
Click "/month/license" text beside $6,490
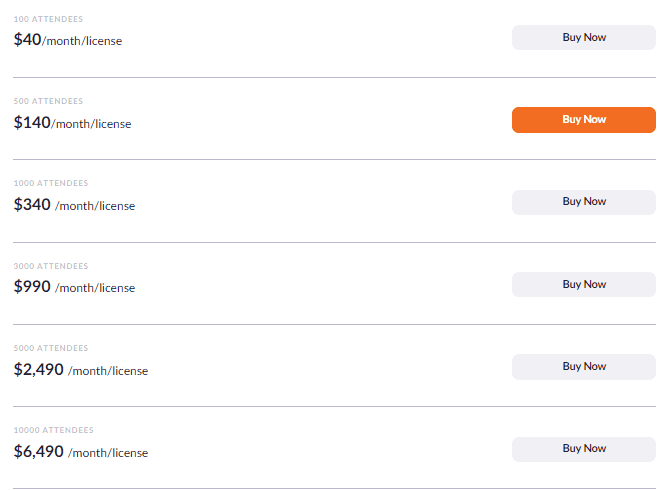pos(108,453)
